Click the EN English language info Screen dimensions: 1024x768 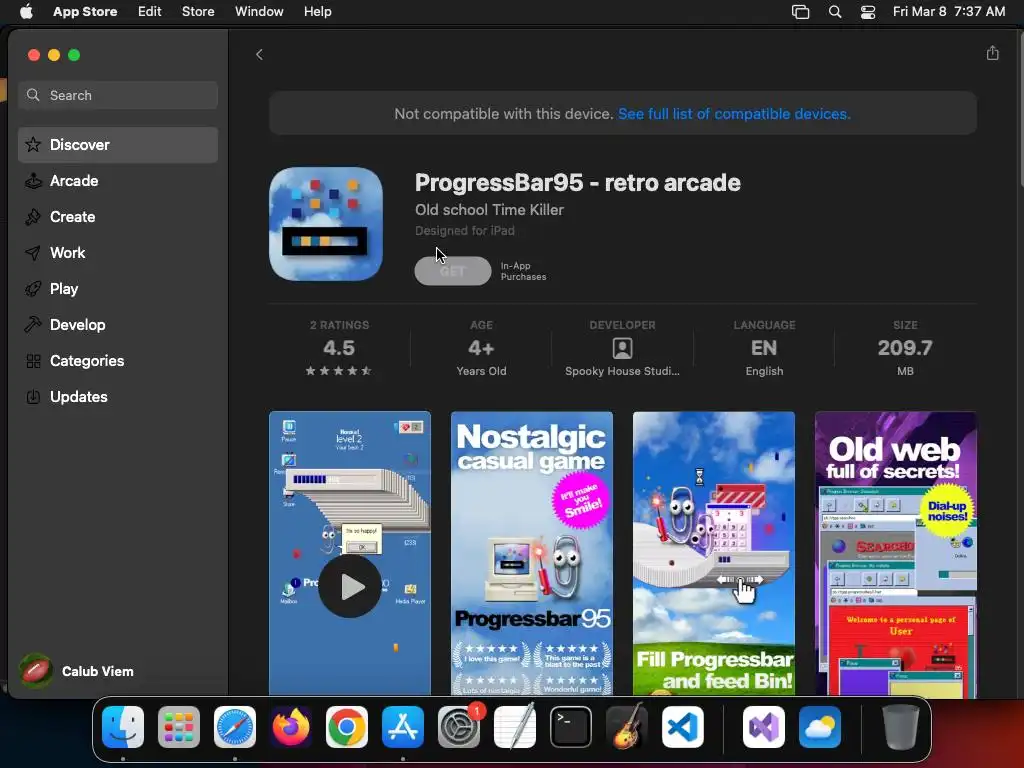pyautogui.click(x=764, y=349)
